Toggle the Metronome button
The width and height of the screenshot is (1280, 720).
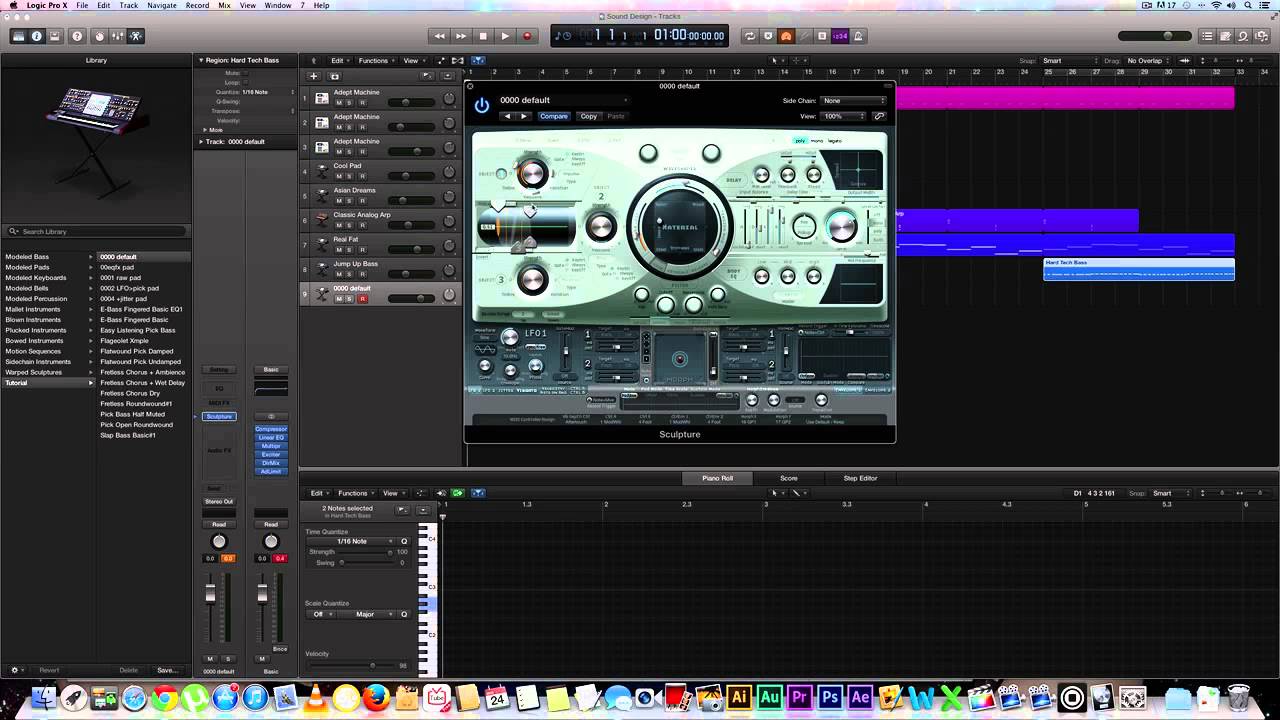coord(859,36)
